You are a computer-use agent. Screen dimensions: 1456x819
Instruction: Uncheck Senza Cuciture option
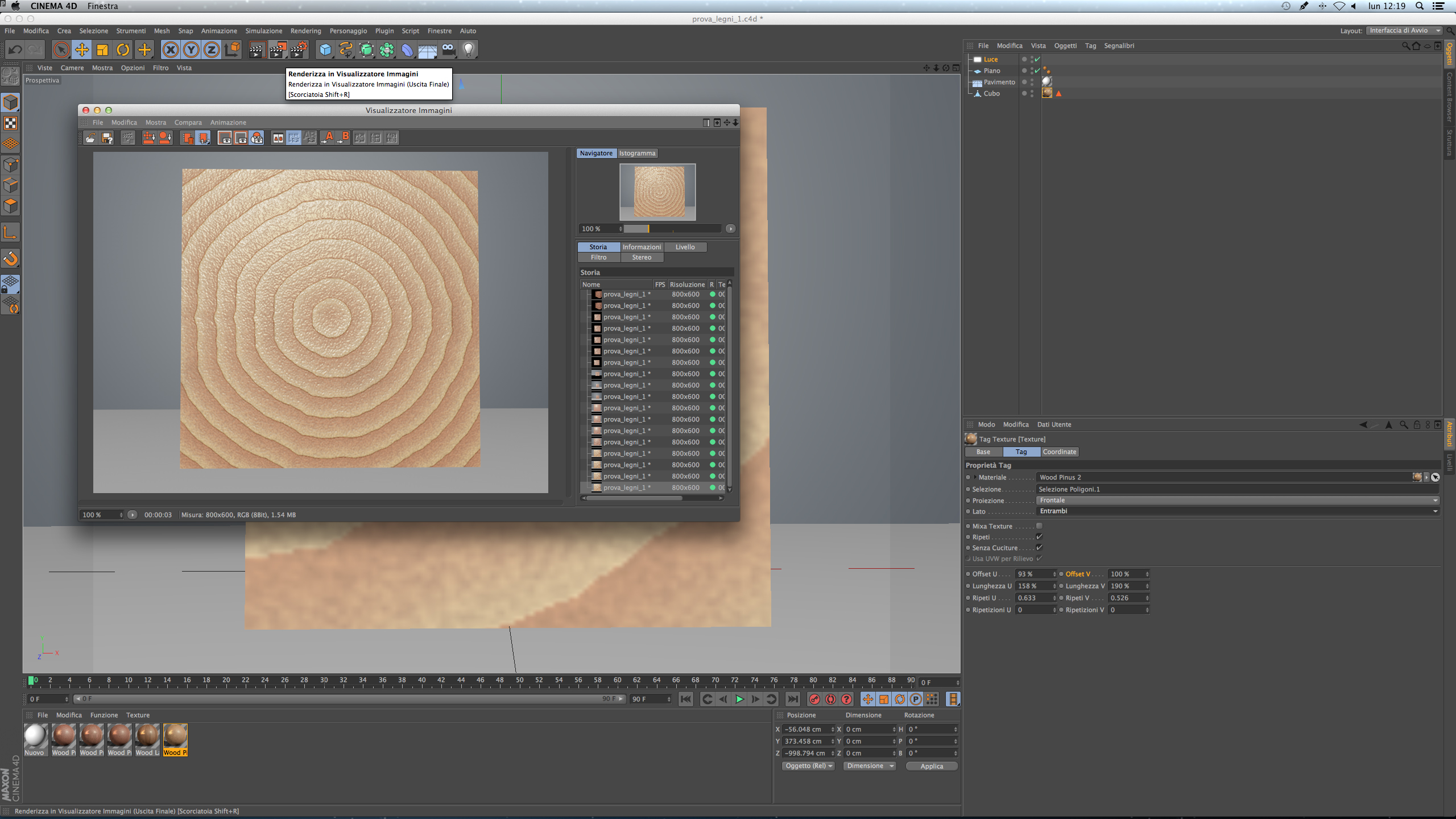click(1039, 548)
